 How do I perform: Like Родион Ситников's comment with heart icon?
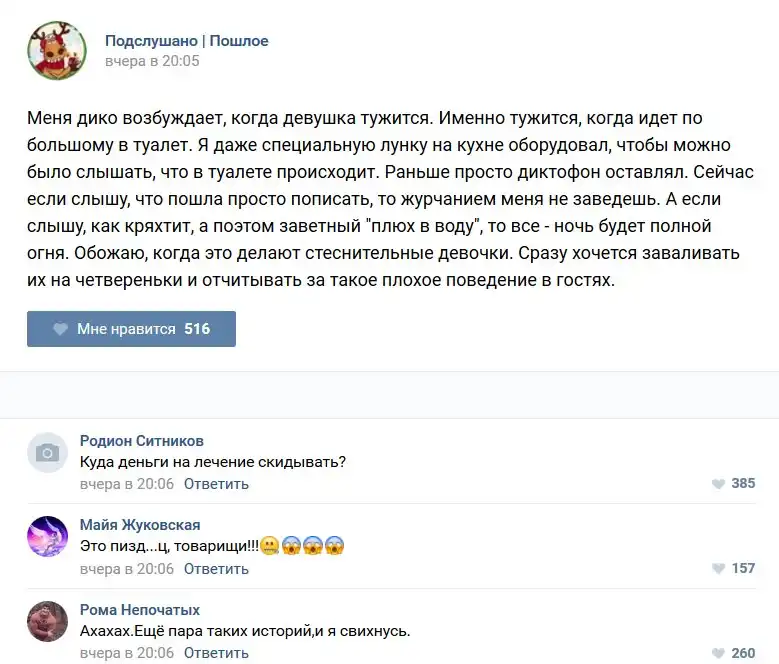[x=718, y=484]
